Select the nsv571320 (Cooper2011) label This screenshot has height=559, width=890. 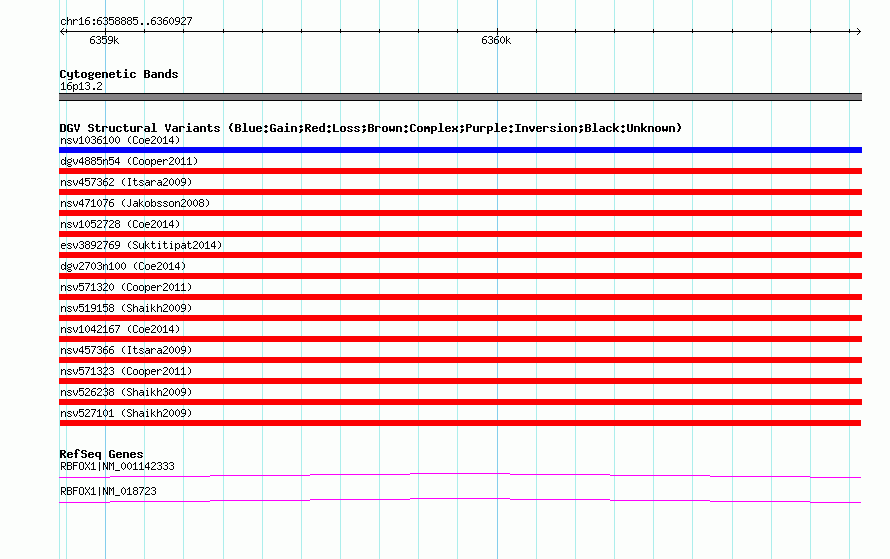126,287
